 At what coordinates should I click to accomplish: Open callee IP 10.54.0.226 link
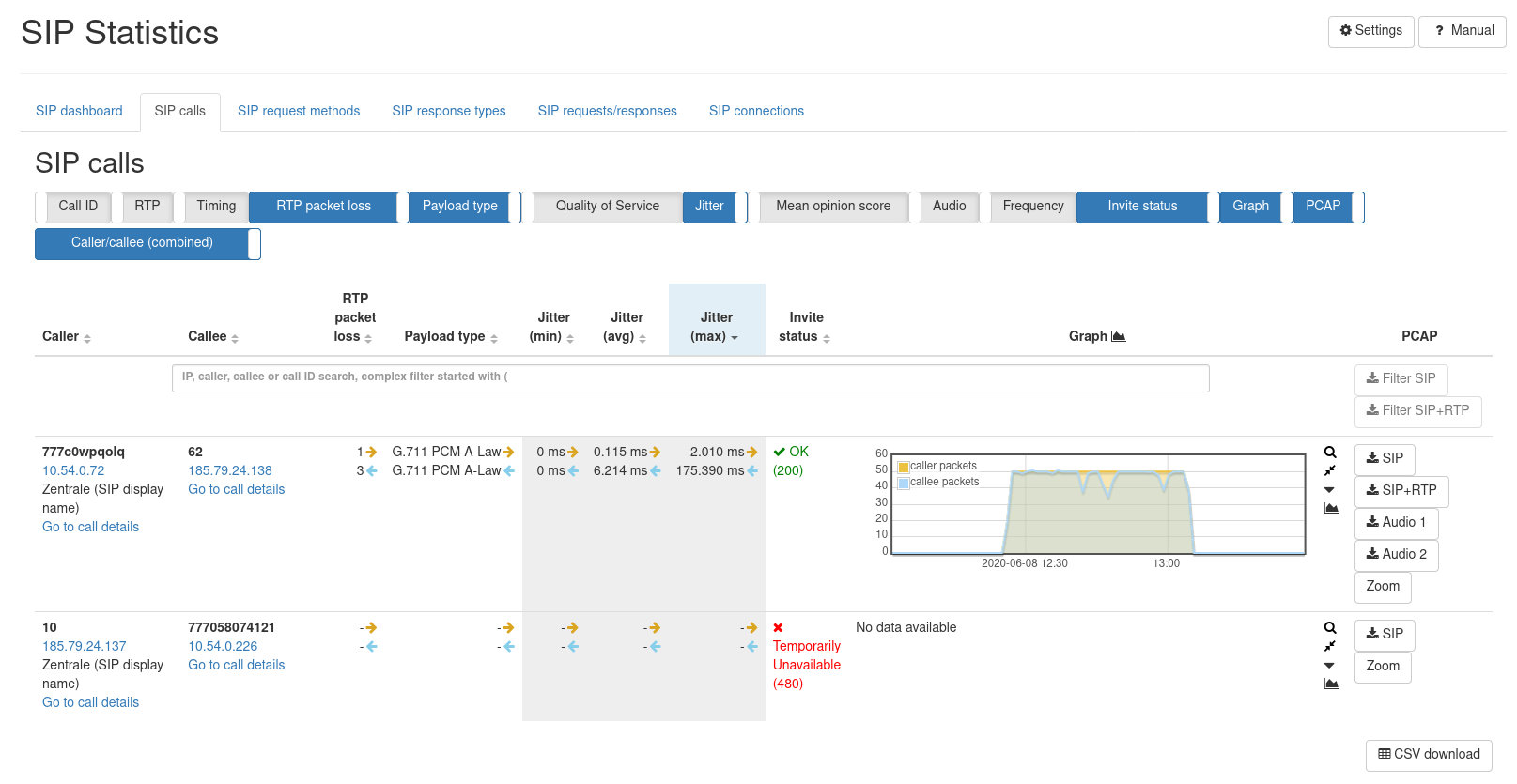[x=223, y=647]
